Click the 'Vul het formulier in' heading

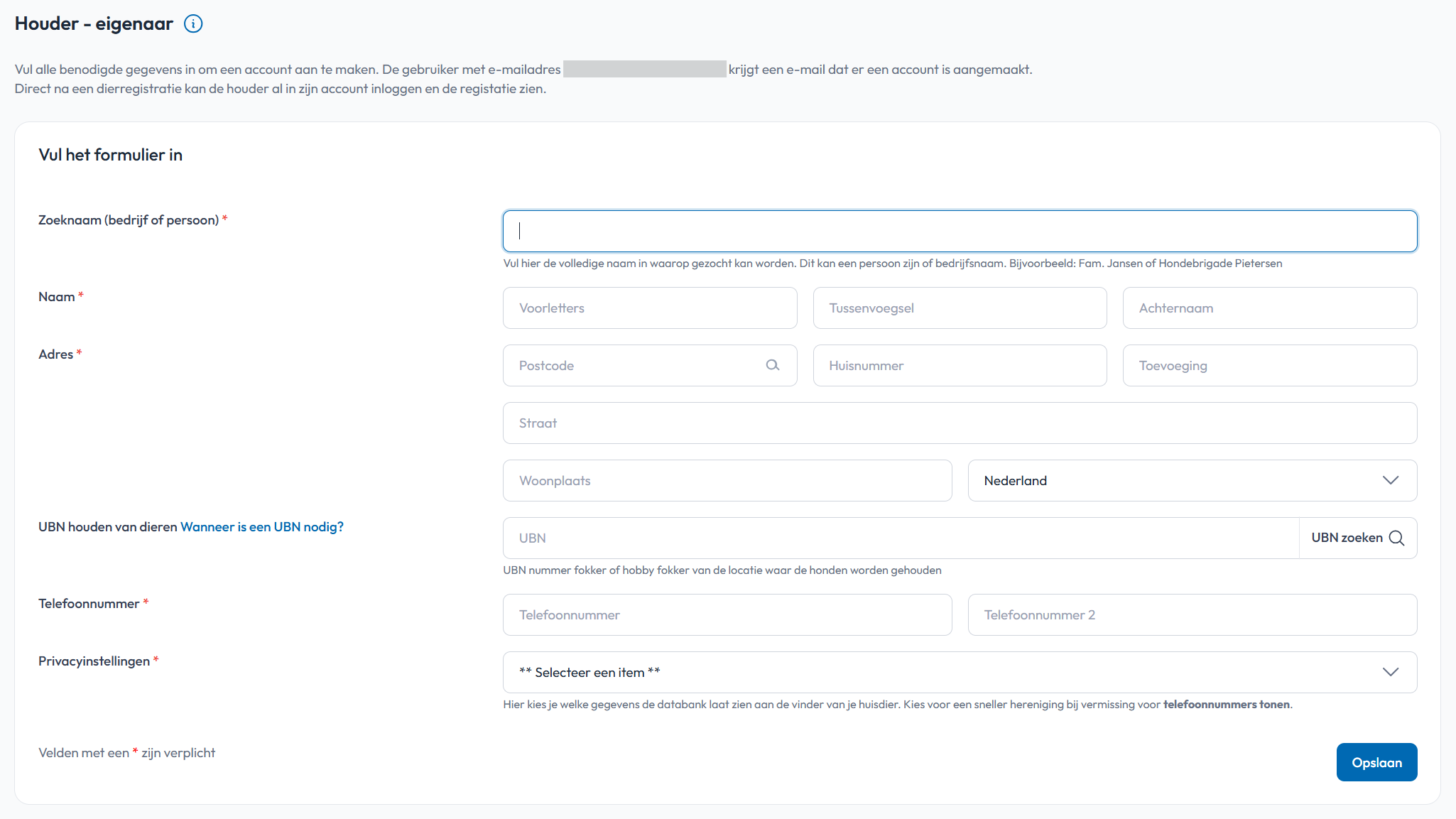coord(111,155)
